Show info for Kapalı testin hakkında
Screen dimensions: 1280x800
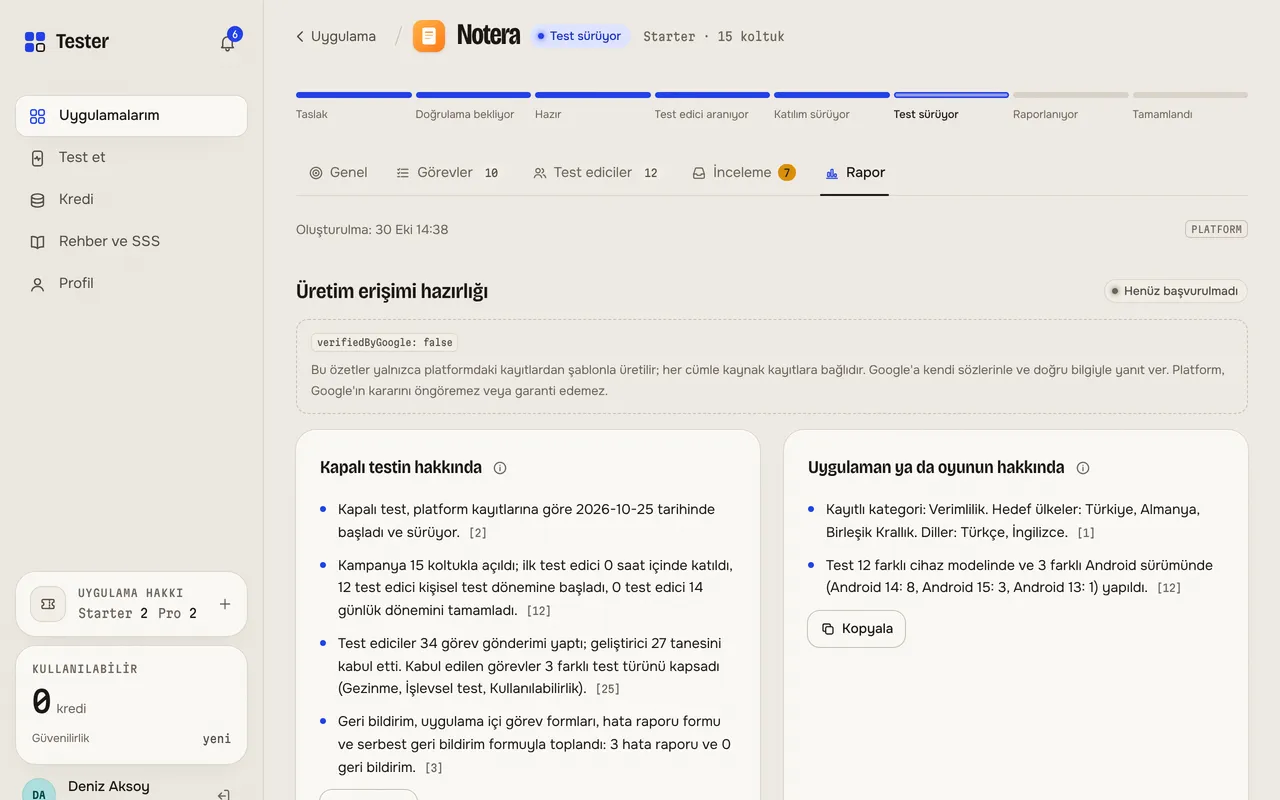500,468
